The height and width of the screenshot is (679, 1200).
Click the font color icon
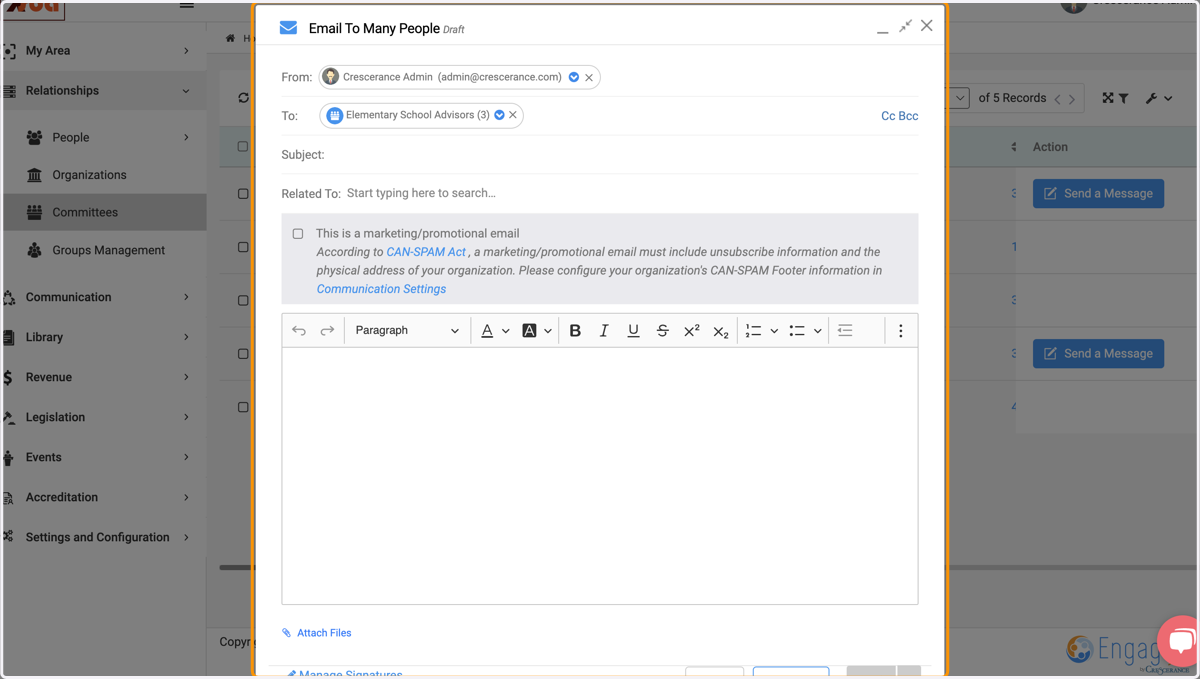tap(487, 330)
